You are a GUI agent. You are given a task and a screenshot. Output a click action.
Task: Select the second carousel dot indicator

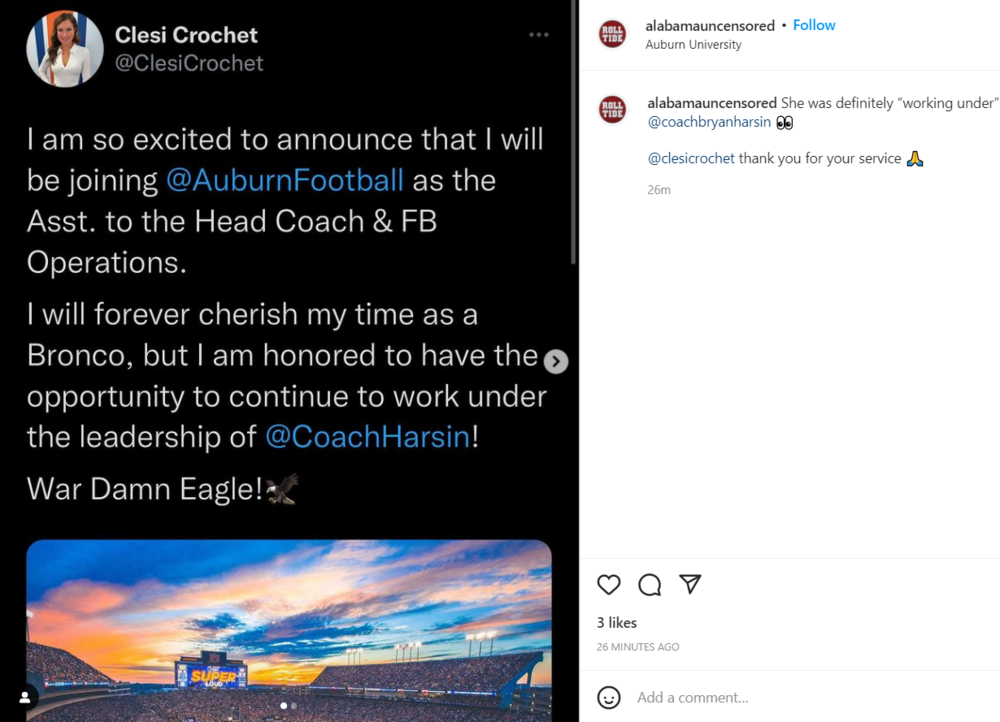294,706
